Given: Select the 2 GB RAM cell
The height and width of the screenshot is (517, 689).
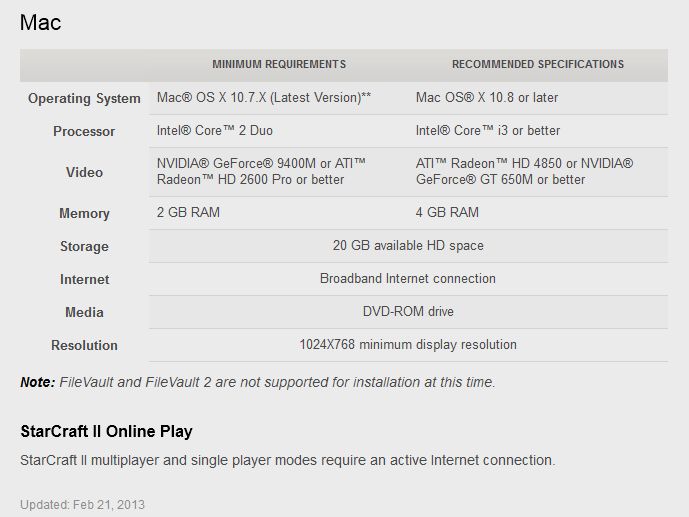Looking at the screenshot, I should (188, 212).
